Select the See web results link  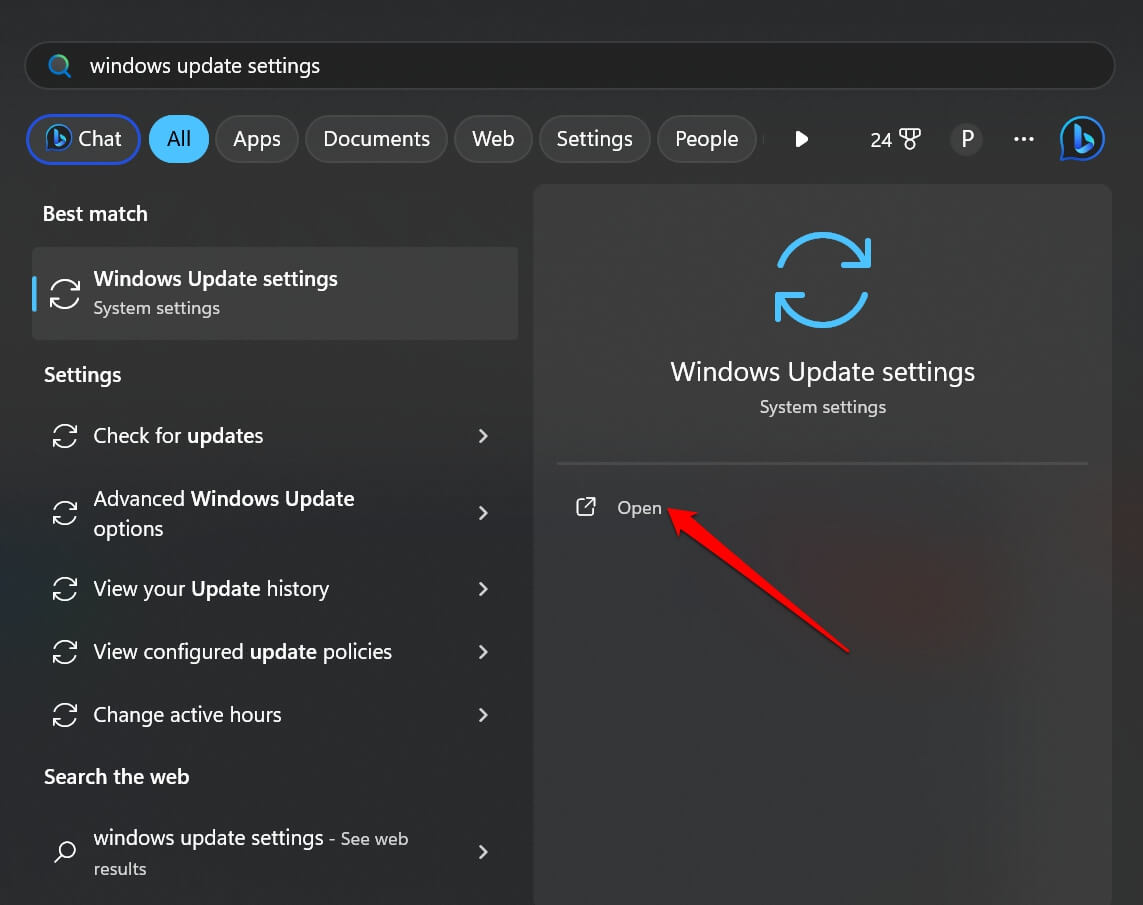374,838
